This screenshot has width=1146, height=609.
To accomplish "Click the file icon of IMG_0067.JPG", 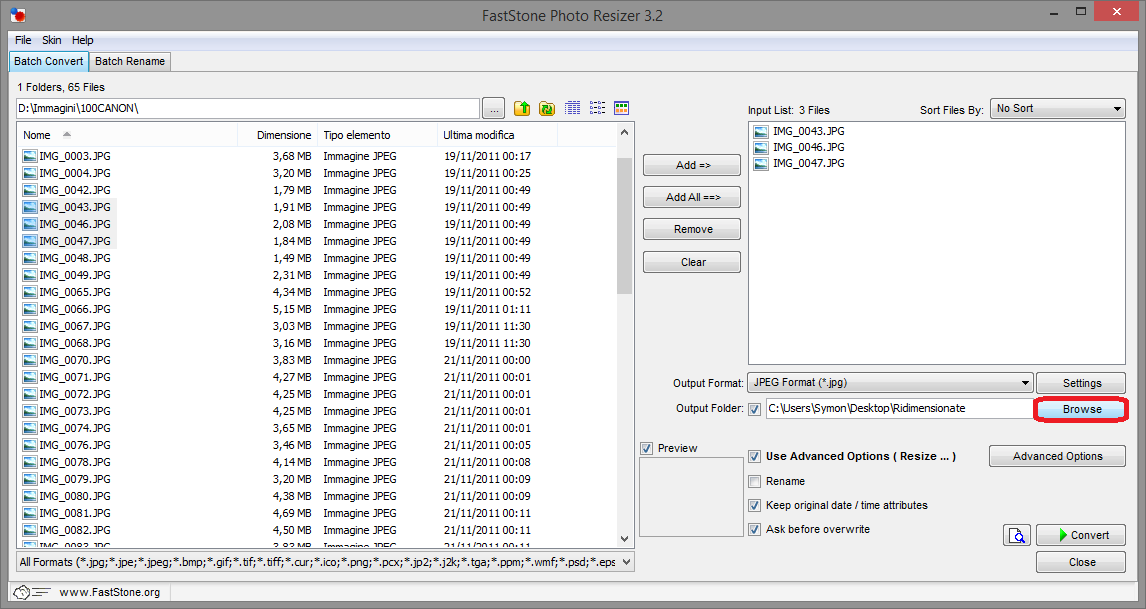I will coord(30,326).
